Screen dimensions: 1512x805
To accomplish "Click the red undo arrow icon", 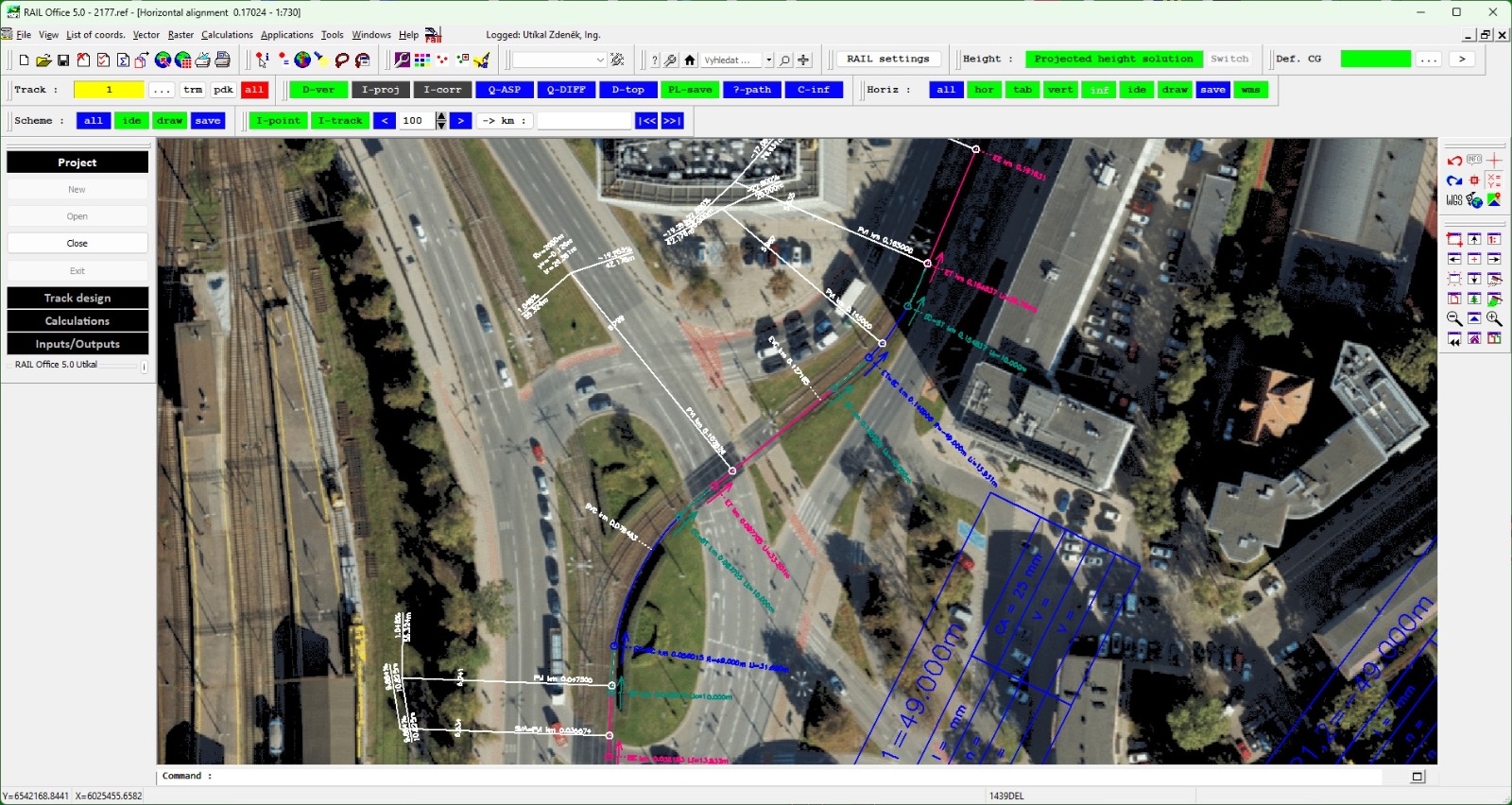I will [x=1454, y=161].
